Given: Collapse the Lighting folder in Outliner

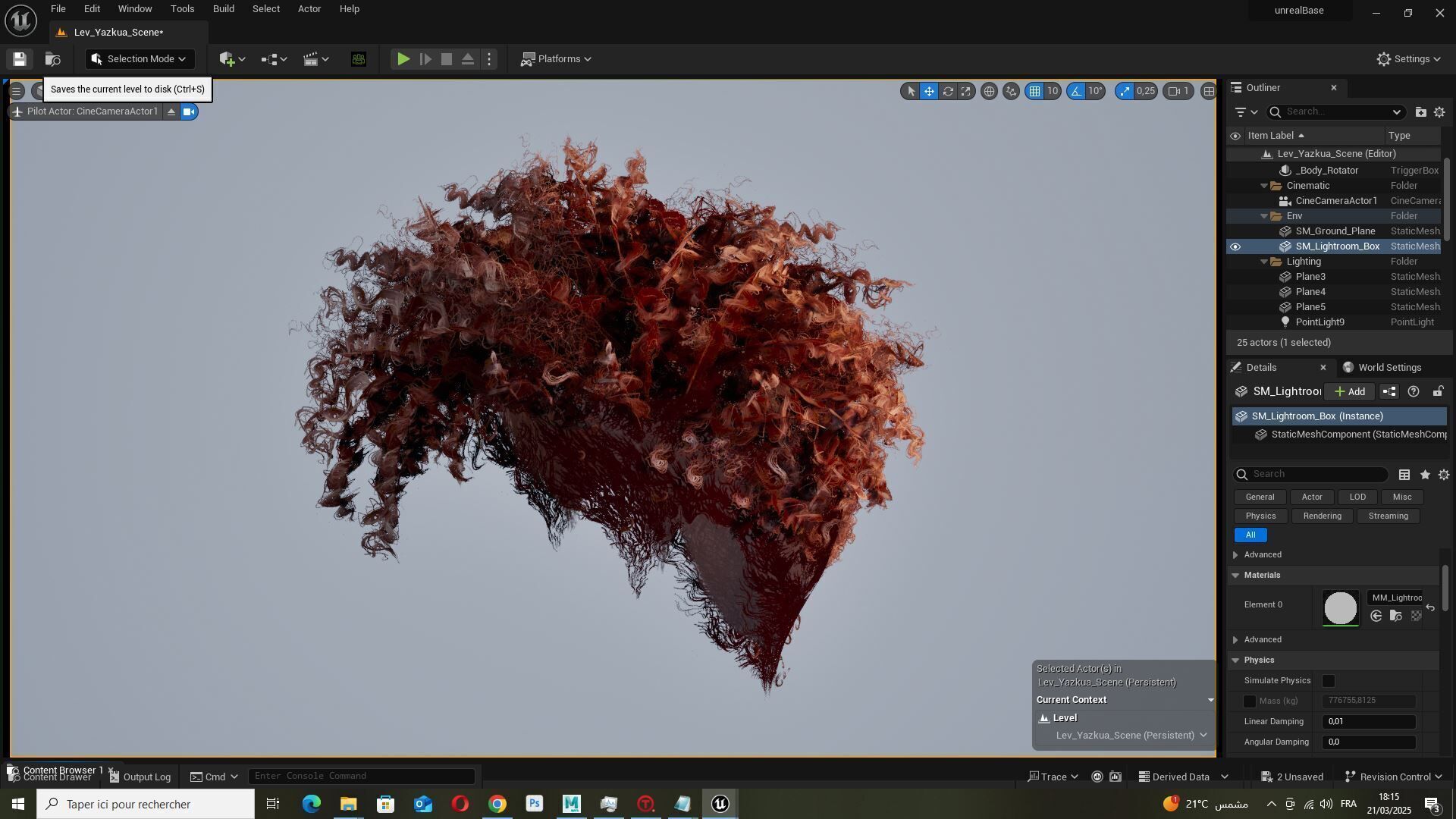Looking at the screenshot, I should [1264, 262].
